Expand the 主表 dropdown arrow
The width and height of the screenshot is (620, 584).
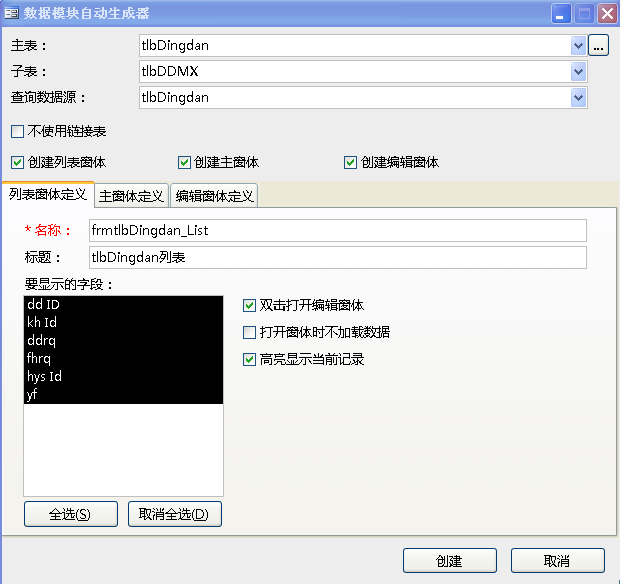pyautogui.click(x=578, y=46)
